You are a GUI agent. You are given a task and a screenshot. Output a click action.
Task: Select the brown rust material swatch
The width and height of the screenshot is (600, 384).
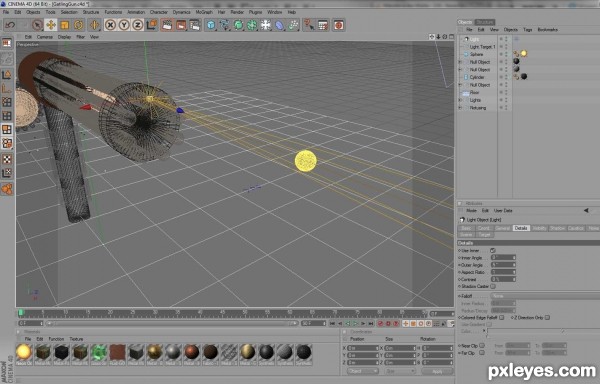[117, 352]
